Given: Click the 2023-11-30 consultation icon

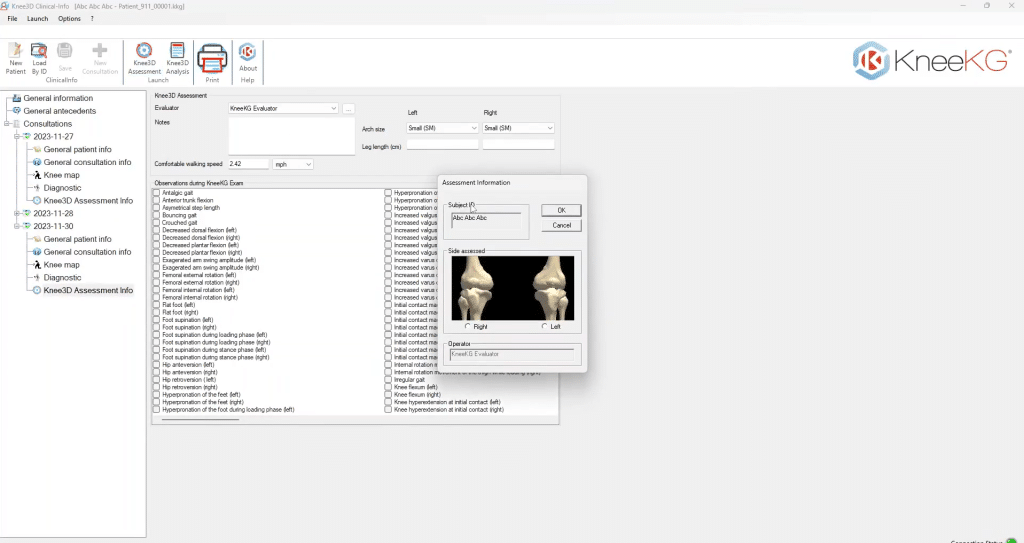Looking at the screenshot, I should 27,226.
